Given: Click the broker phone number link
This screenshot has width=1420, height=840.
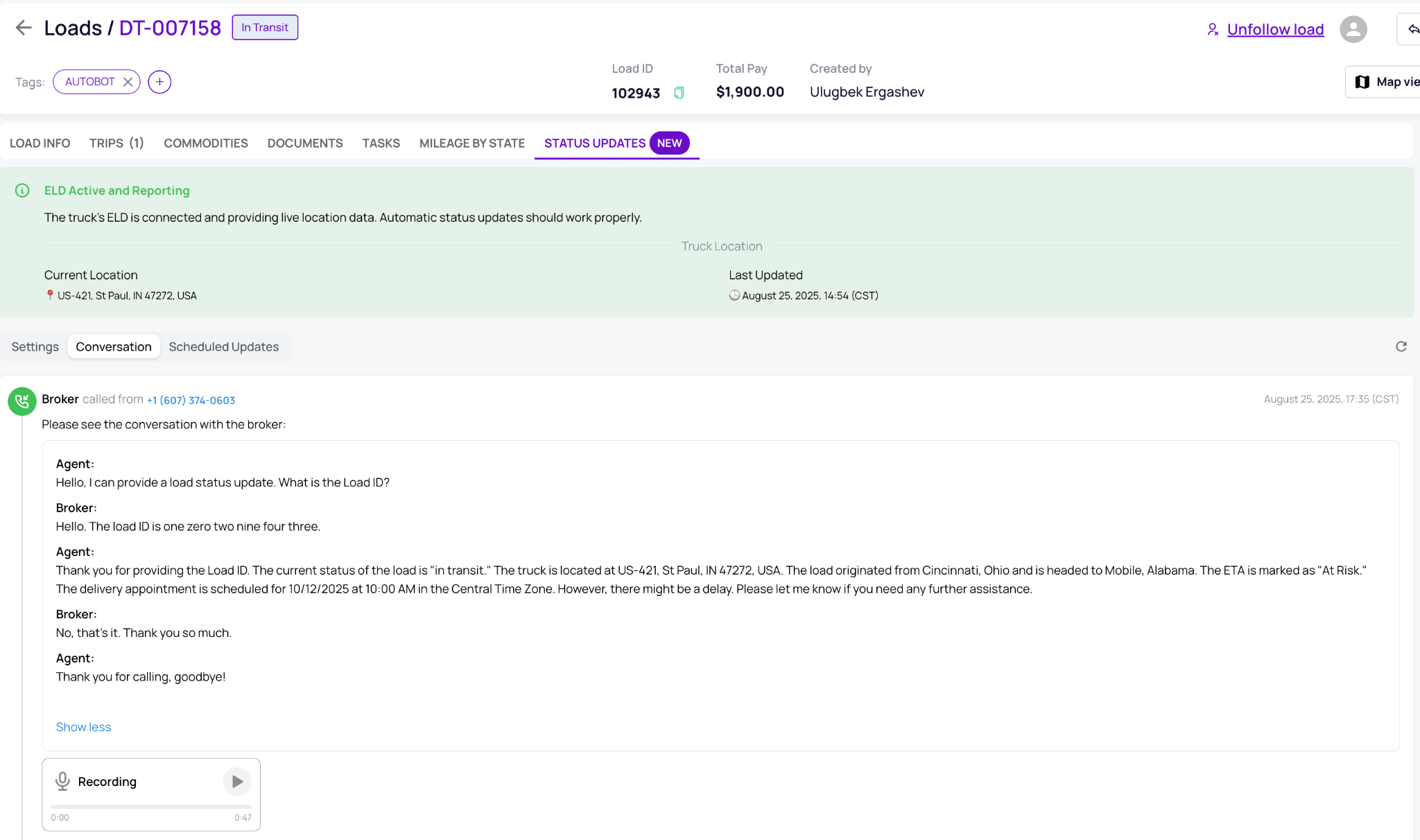Looking at the screenshot, I should pyautogui.click(x=191, y=401).
